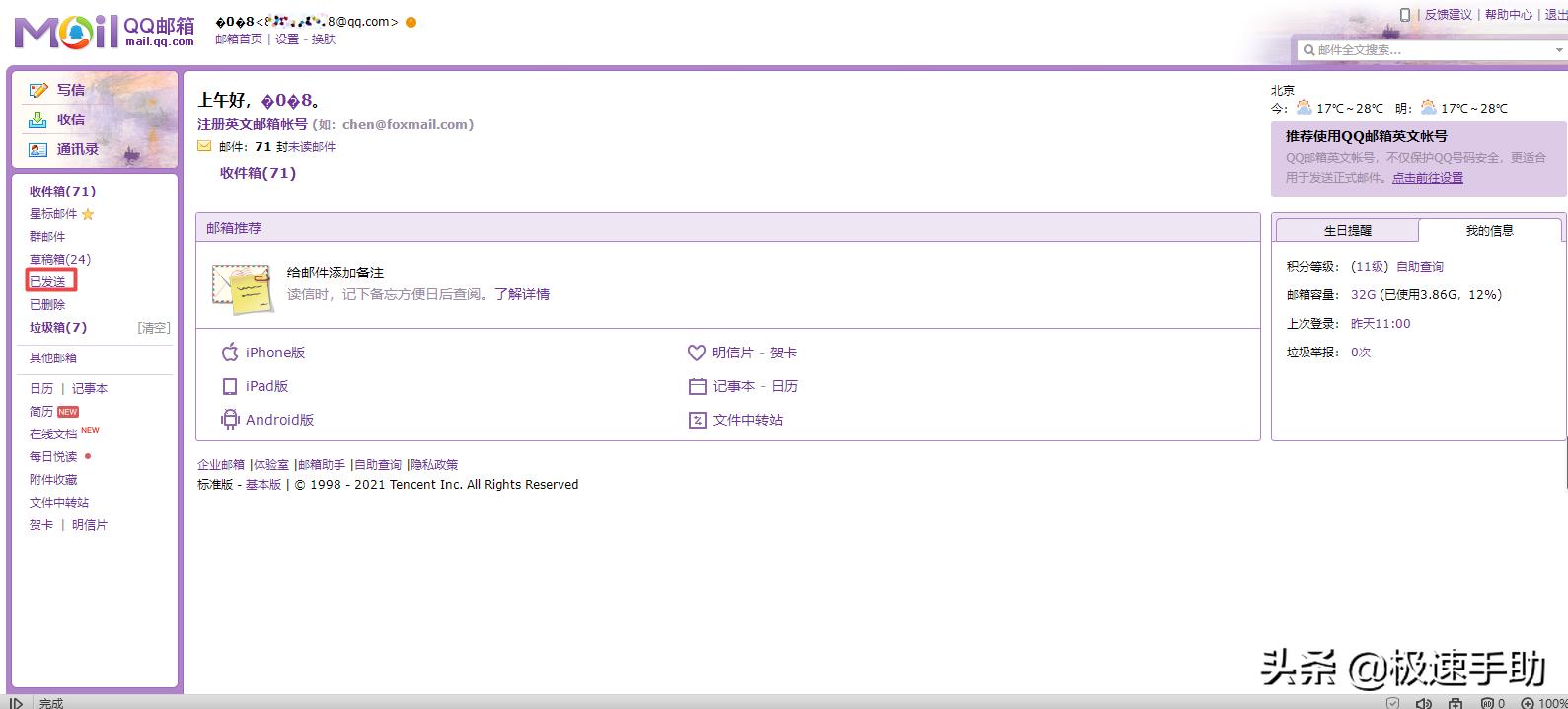
Task: Click [清空] to empty the trash
Action: [153, 328]
